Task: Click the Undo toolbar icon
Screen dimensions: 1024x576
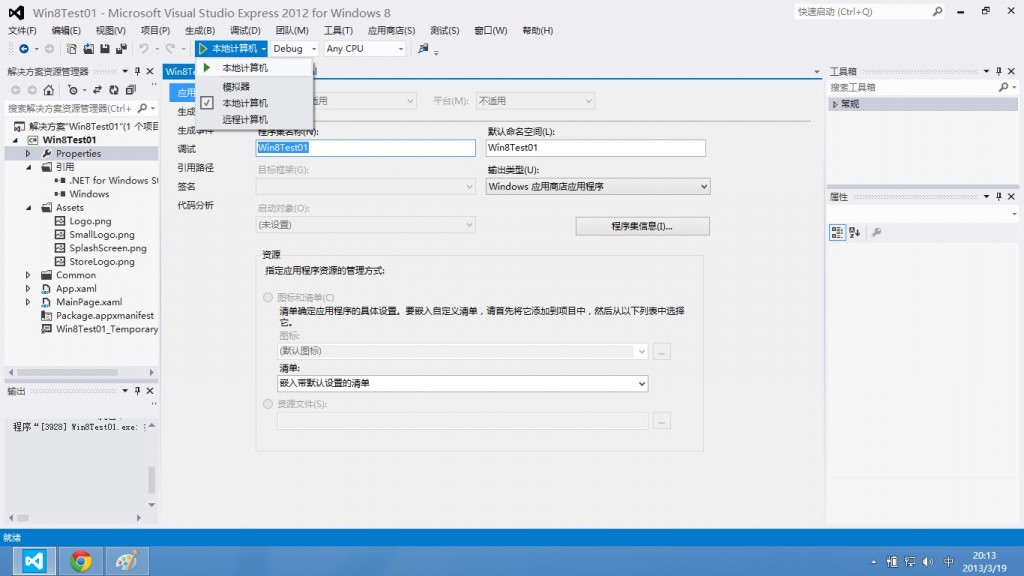Action: point(144,49)
